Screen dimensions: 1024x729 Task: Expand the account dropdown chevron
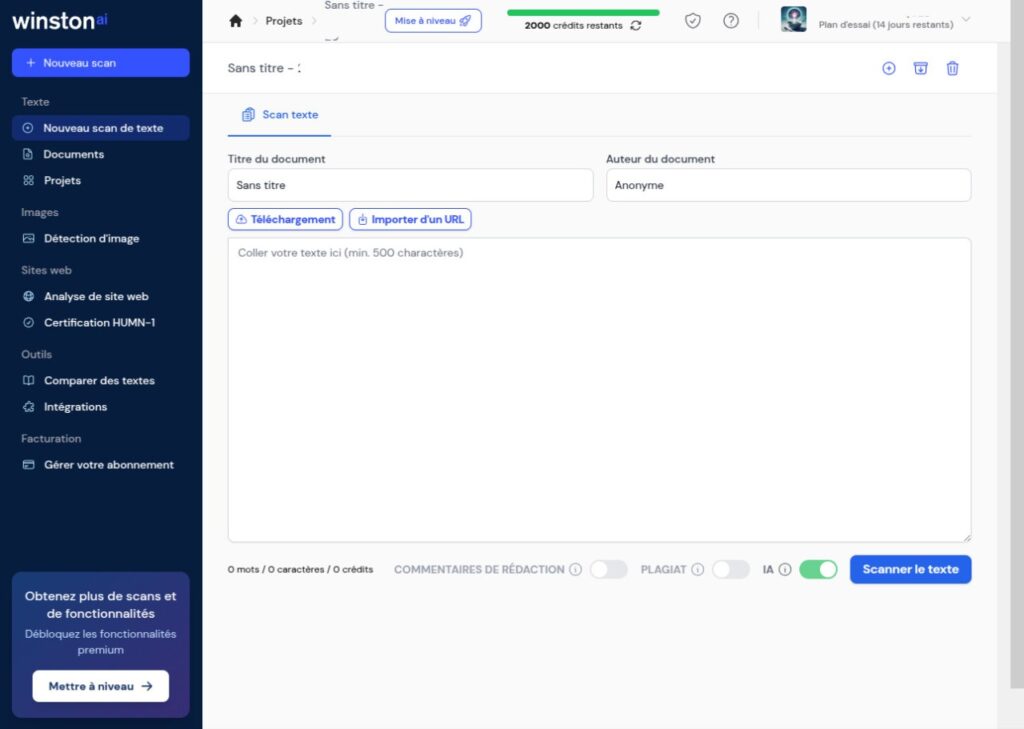click(965, 20)
